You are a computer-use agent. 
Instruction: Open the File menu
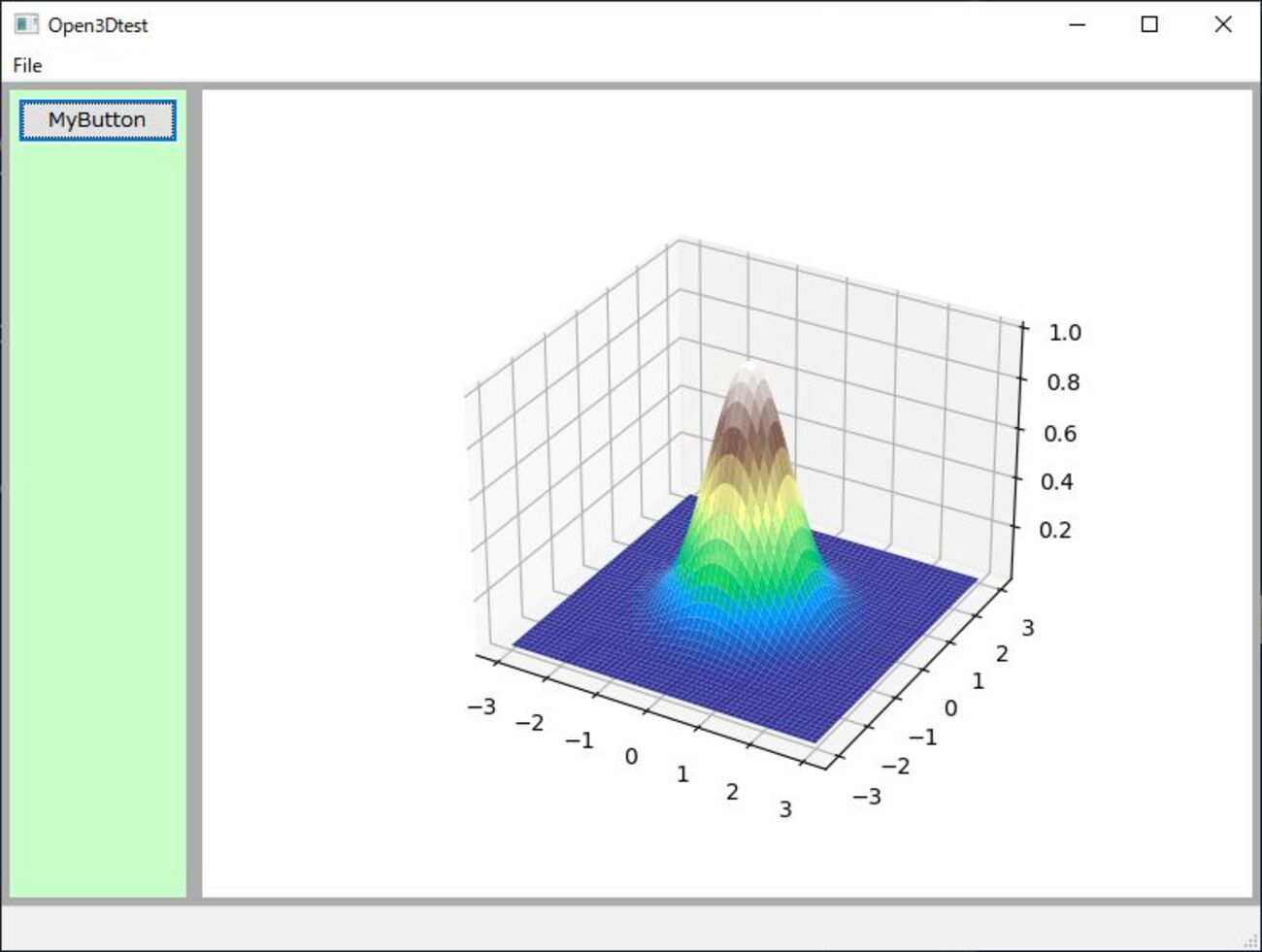tap(27, 65)
